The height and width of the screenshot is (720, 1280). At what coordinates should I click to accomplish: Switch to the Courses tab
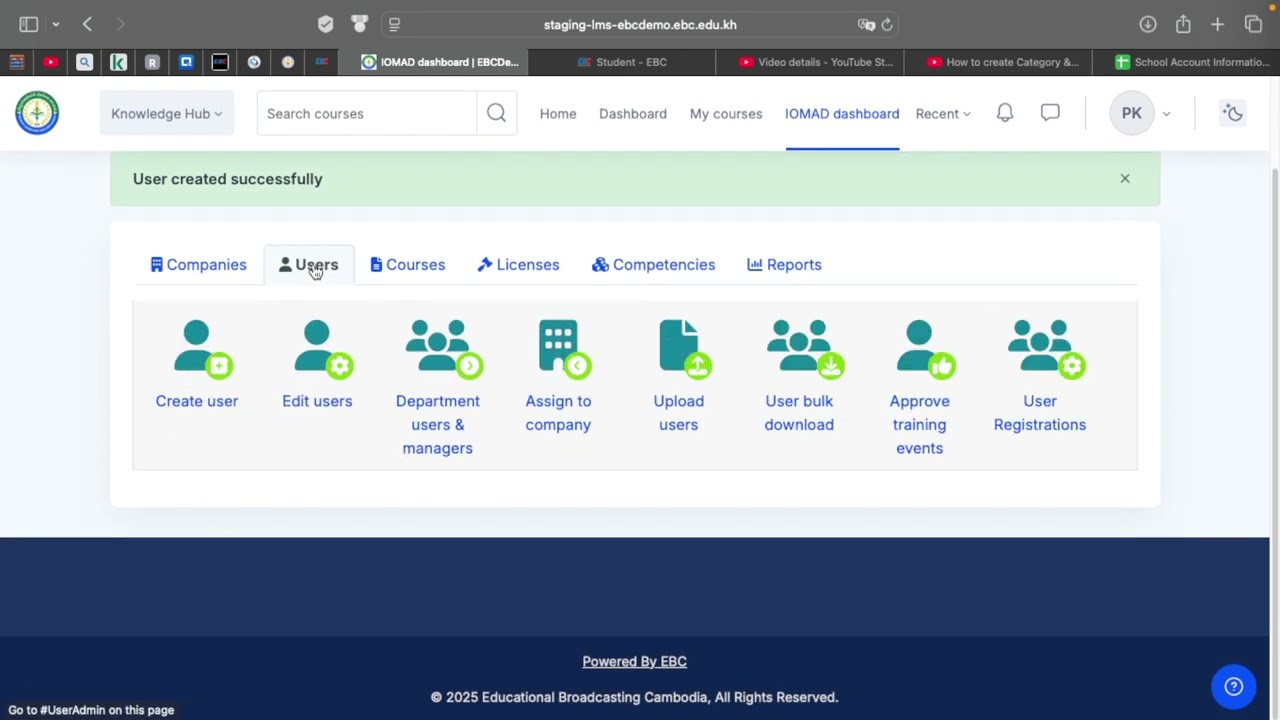pyautogui.click(x=407, y=264)
